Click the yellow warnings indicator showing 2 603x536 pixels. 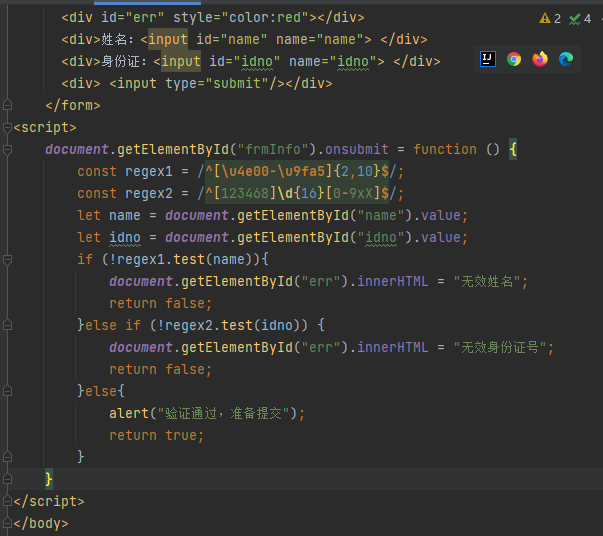(x=550, y=18)
